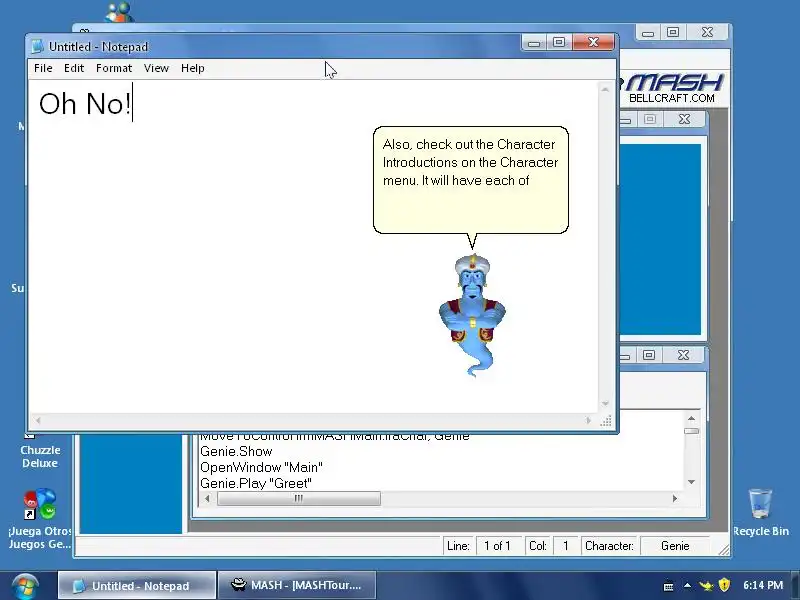Click Notepad vertical scrollbar up arrow
This screenshot has width=800, height=600.
[x=605, y=90]
